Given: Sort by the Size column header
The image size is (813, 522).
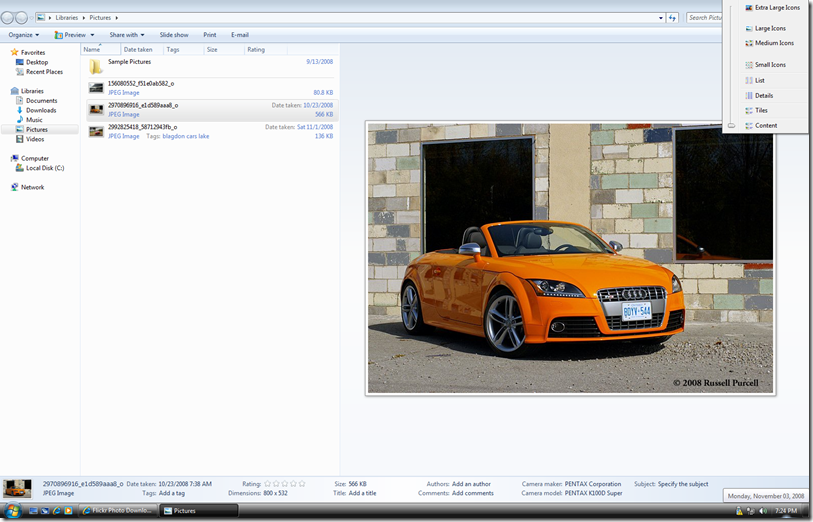Looking at the screenshot, I should tap(224, 49).
